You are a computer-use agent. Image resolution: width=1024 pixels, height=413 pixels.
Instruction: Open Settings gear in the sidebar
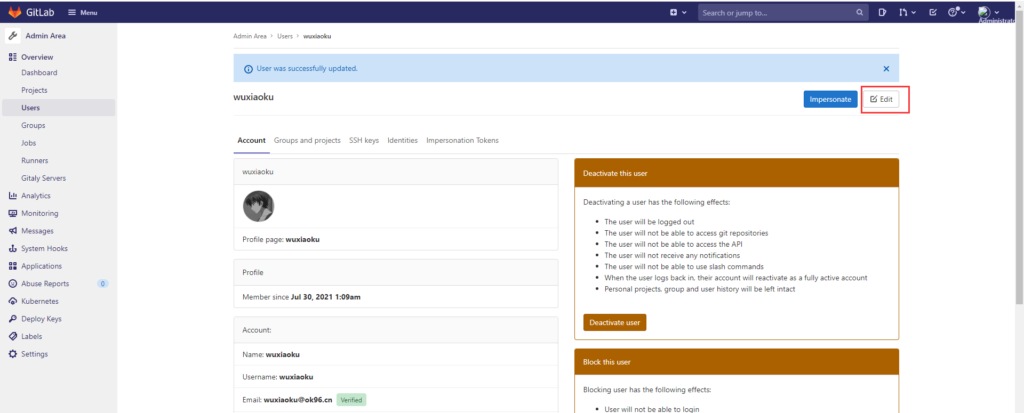(x=34, y=354)
